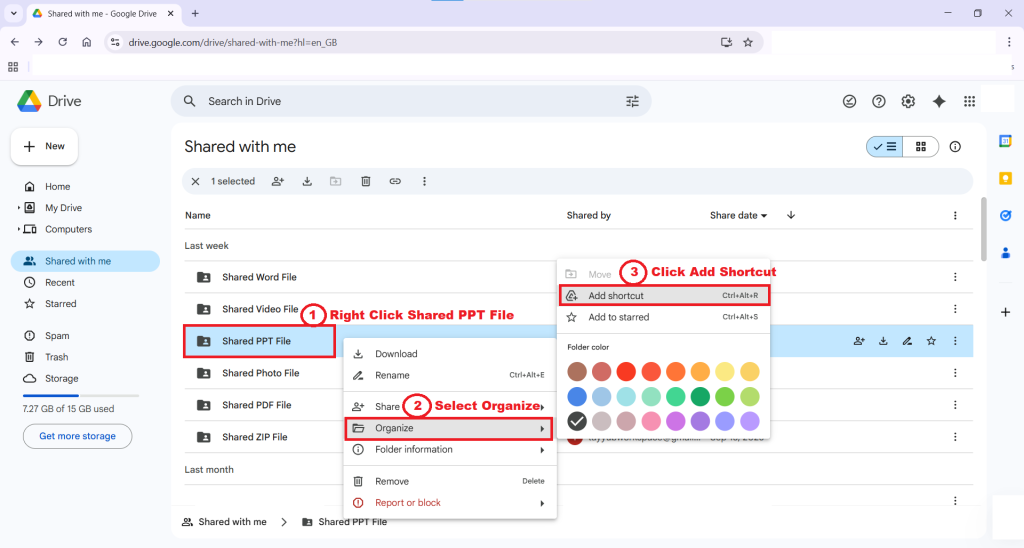Open the Gemini sparkle icon
The height and width of the screenshot is (548, 1024).
tap(938, 101)
